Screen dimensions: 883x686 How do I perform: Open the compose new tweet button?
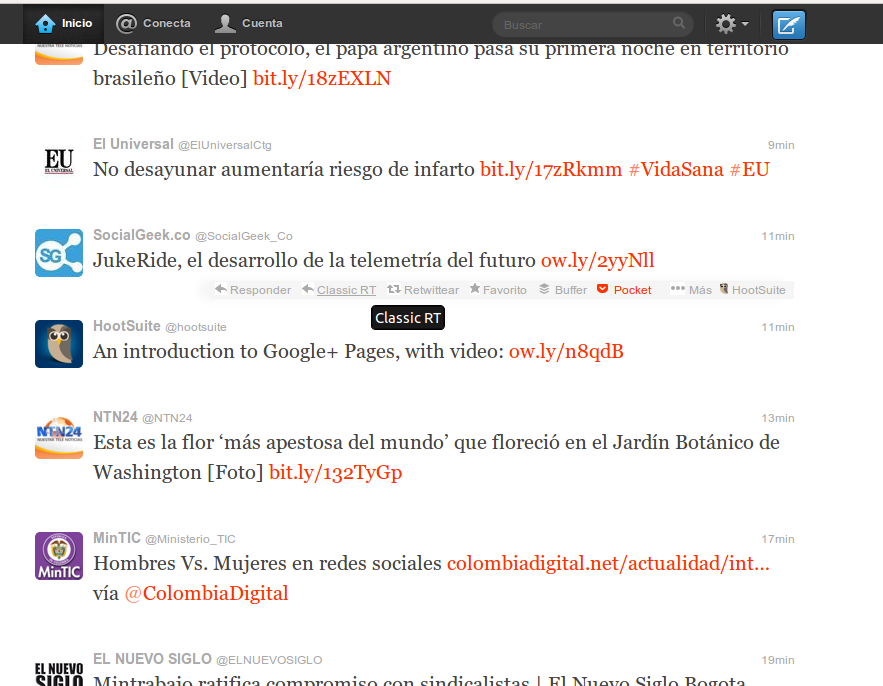[788, 24]
